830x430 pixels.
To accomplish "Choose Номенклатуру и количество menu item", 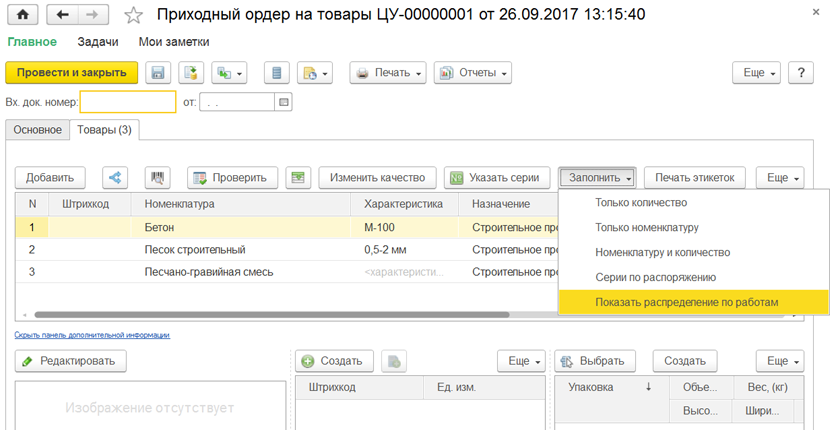I will click(x=693, y=253).
